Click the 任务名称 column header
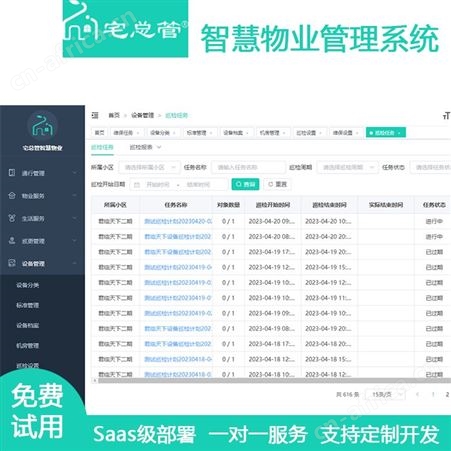This screenshot has height=451, width=451. pyautogui.click(x=176, y=205)
